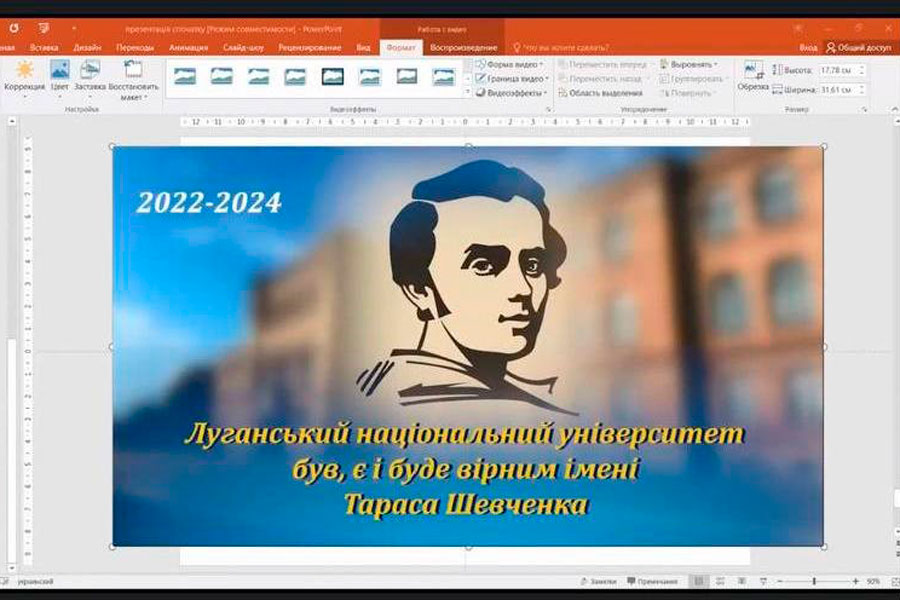This screenshot has height=600, width=900.
Task: Click the zoom out minus button
Action: [780, 582]
